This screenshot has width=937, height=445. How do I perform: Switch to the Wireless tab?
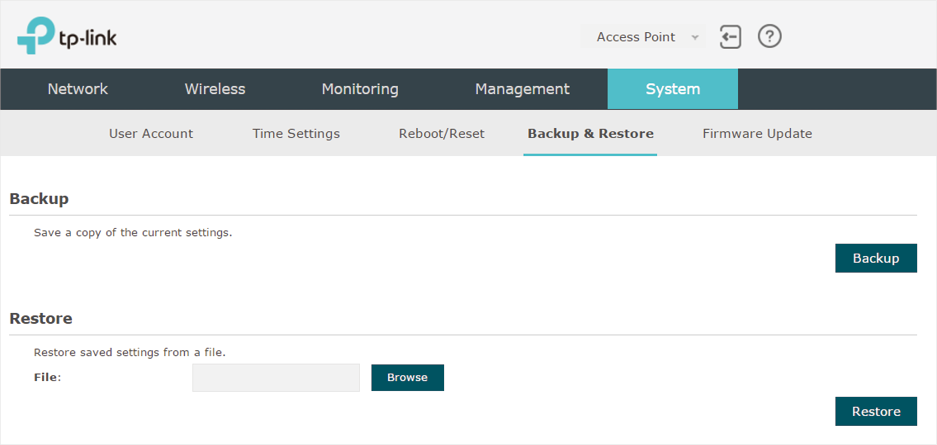pyautogui.click(x=215, y=89)
